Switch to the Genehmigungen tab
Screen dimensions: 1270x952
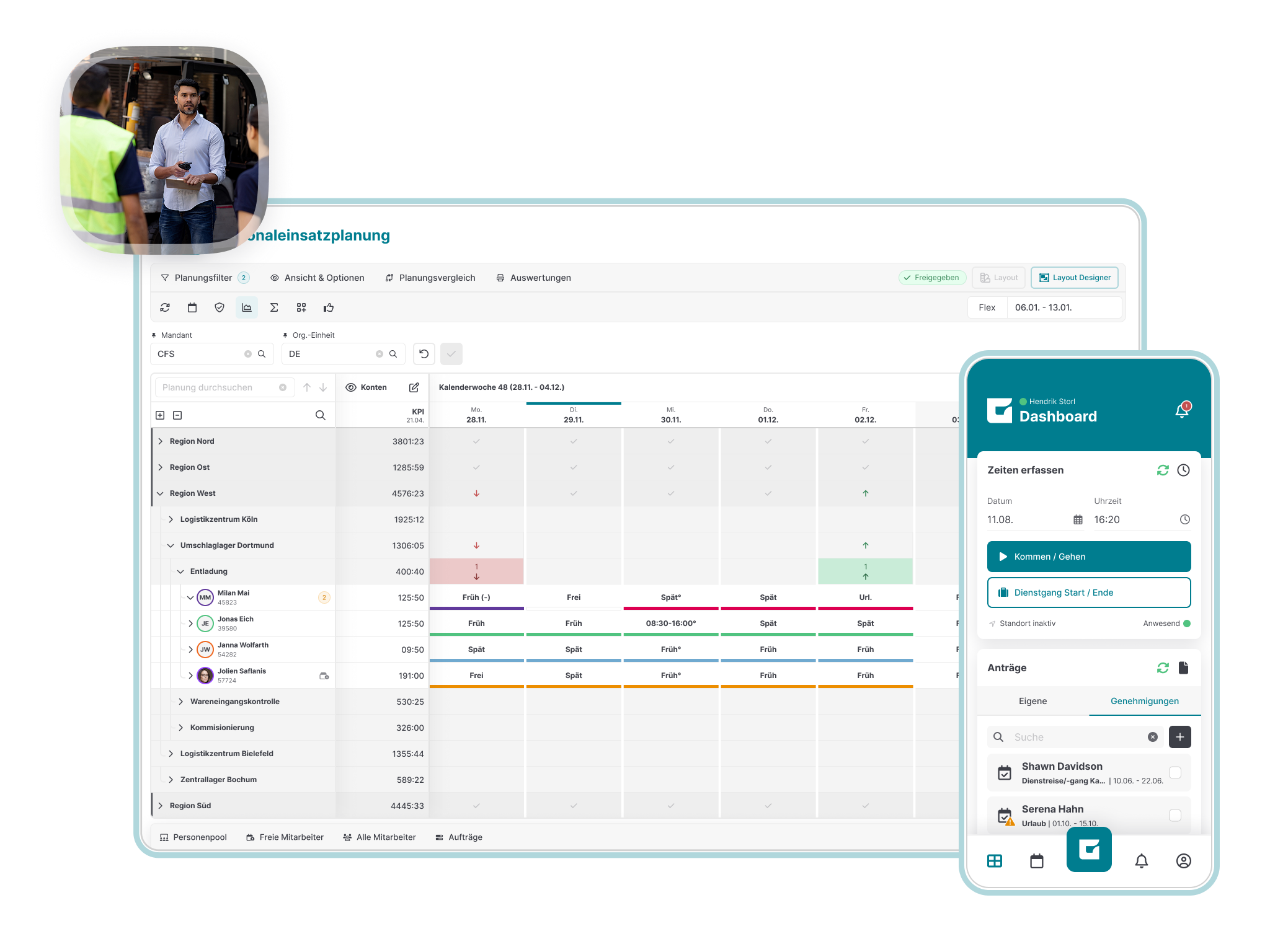[x=1144, y=701]
